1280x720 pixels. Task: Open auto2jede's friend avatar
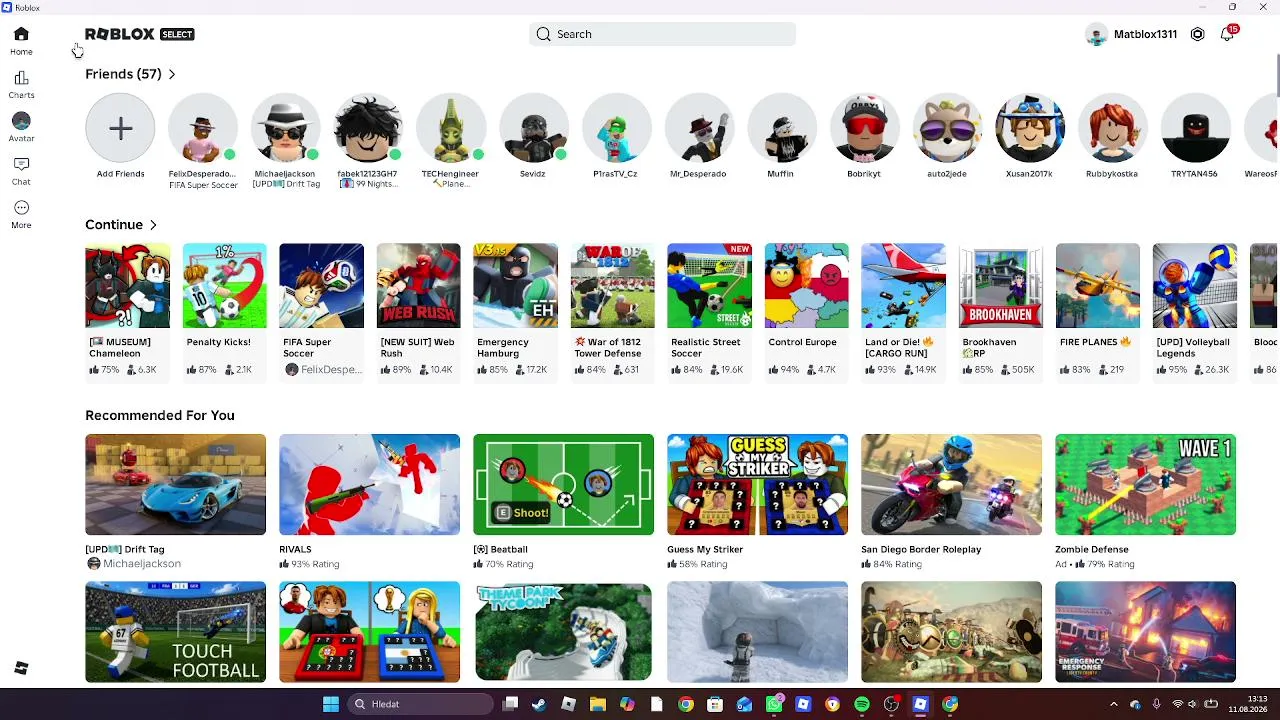947,128
